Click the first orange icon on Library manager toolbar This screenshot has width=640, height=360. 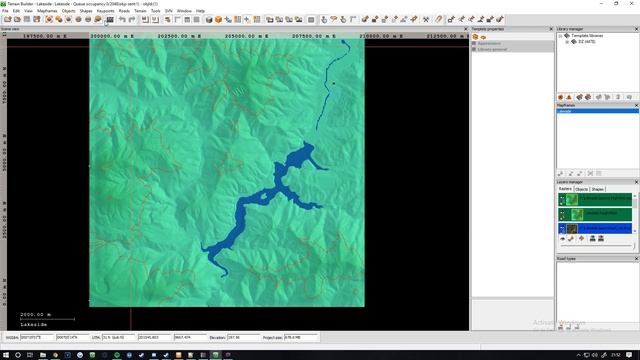click(561, 97)
